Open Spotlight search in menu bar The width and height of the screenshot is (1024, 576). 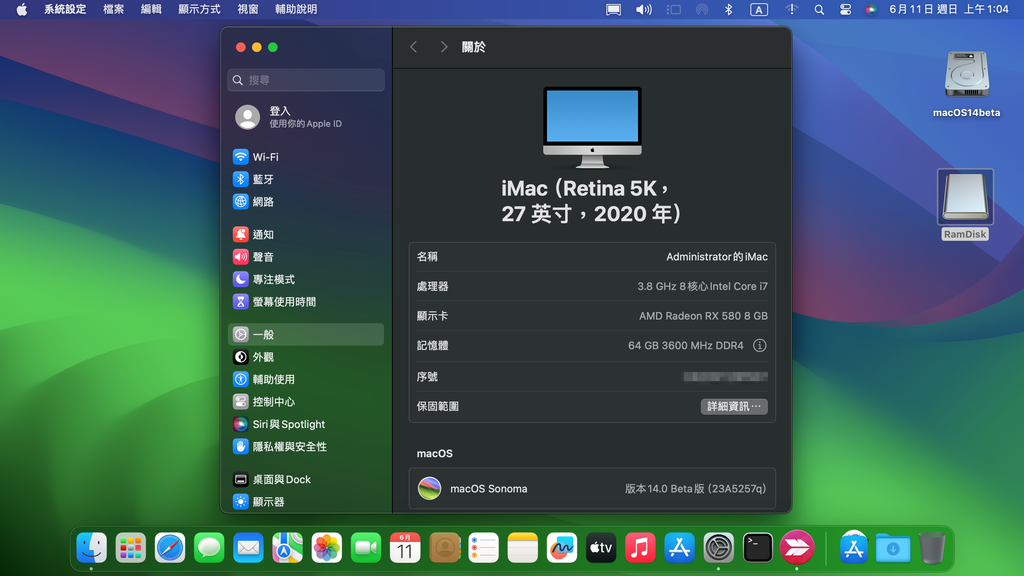click(x=819, y=9)
